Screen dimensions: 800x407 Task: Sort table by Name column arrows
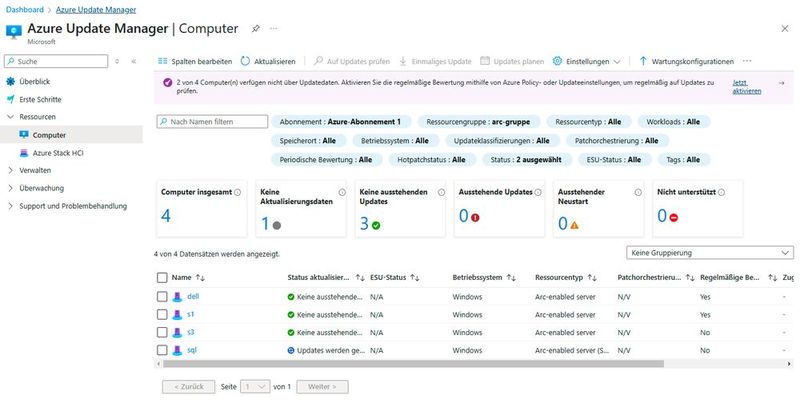(200, 278)
